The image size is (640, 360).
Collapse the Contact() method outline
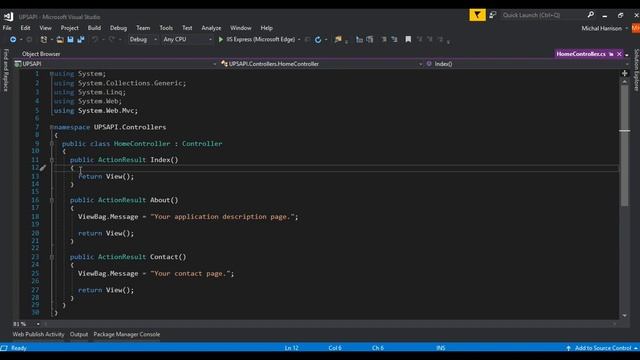tap(52, 257)
